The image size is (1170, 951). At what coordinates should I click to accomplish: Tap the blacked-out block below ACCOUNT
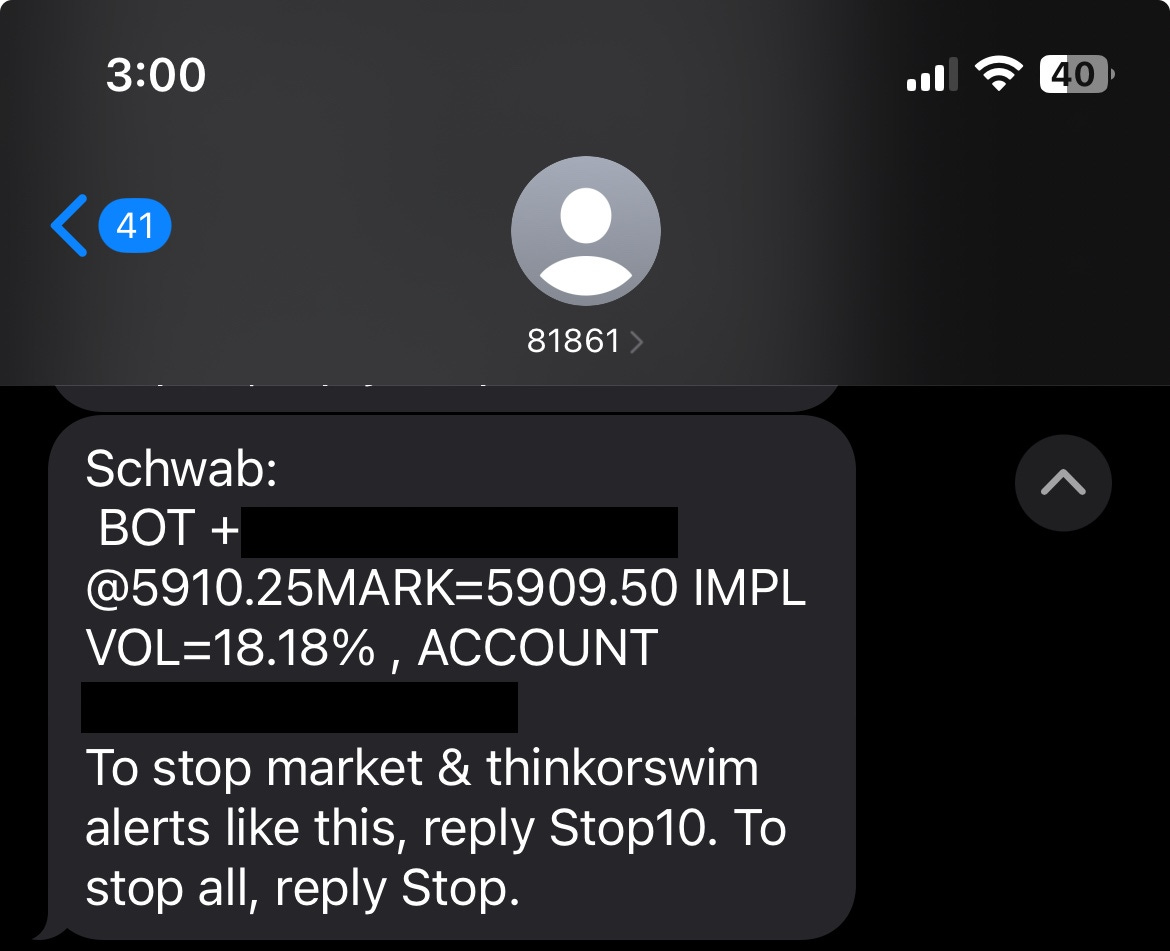click(299, 707)
